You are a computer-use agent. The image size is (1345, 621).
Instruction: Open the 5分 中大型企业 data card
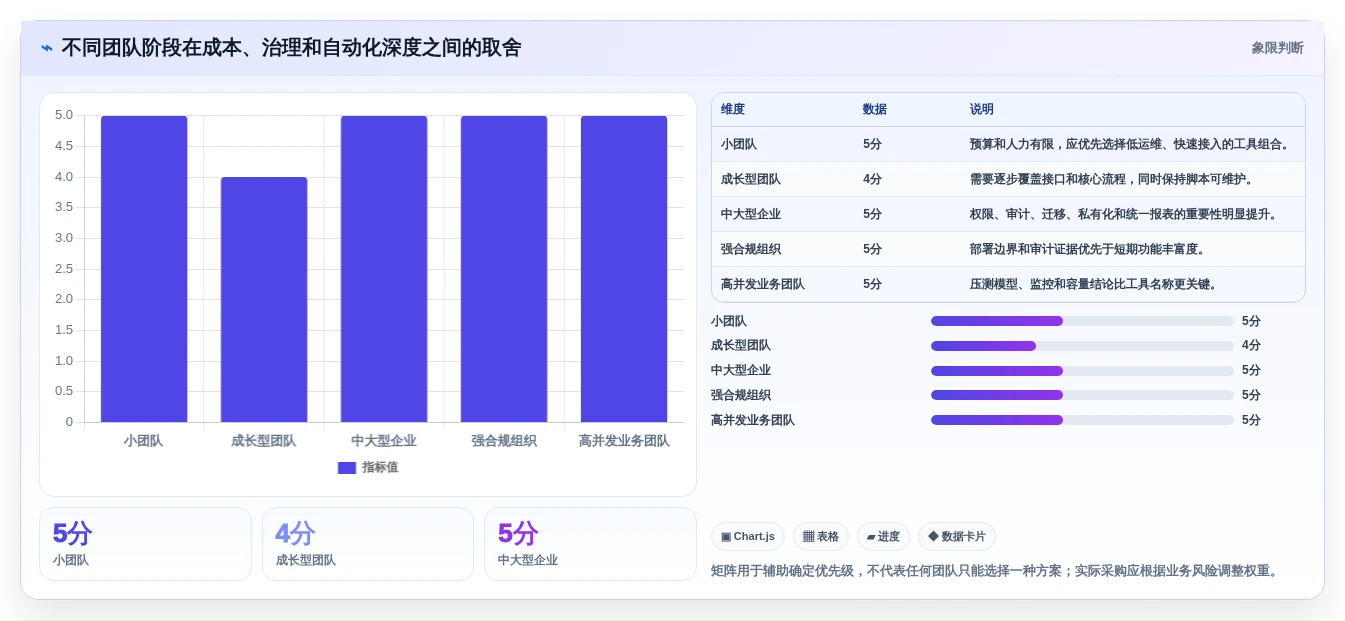pos(590,544)
